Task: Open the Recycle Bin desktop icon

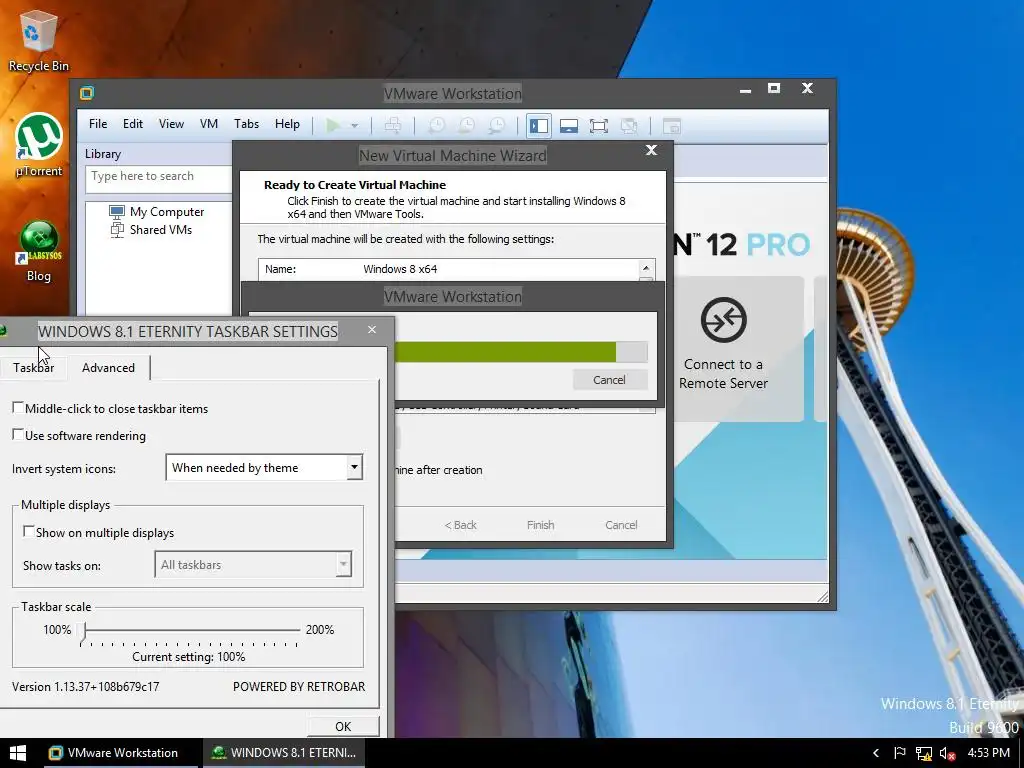Action: pos(38,40)
